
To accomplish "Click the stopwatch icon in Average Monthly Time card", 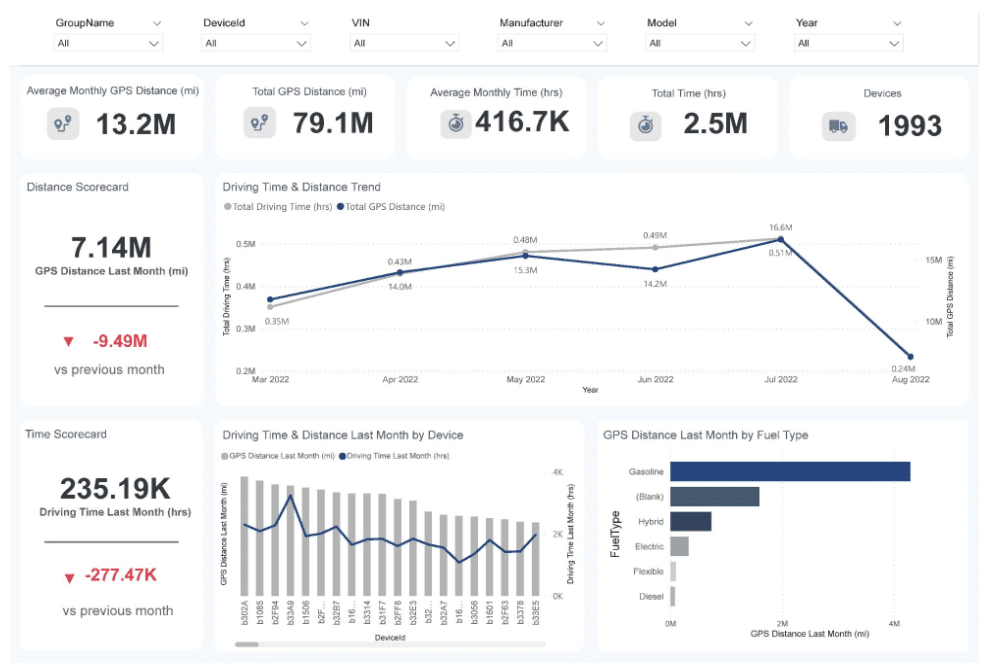I will pos(455,123).
